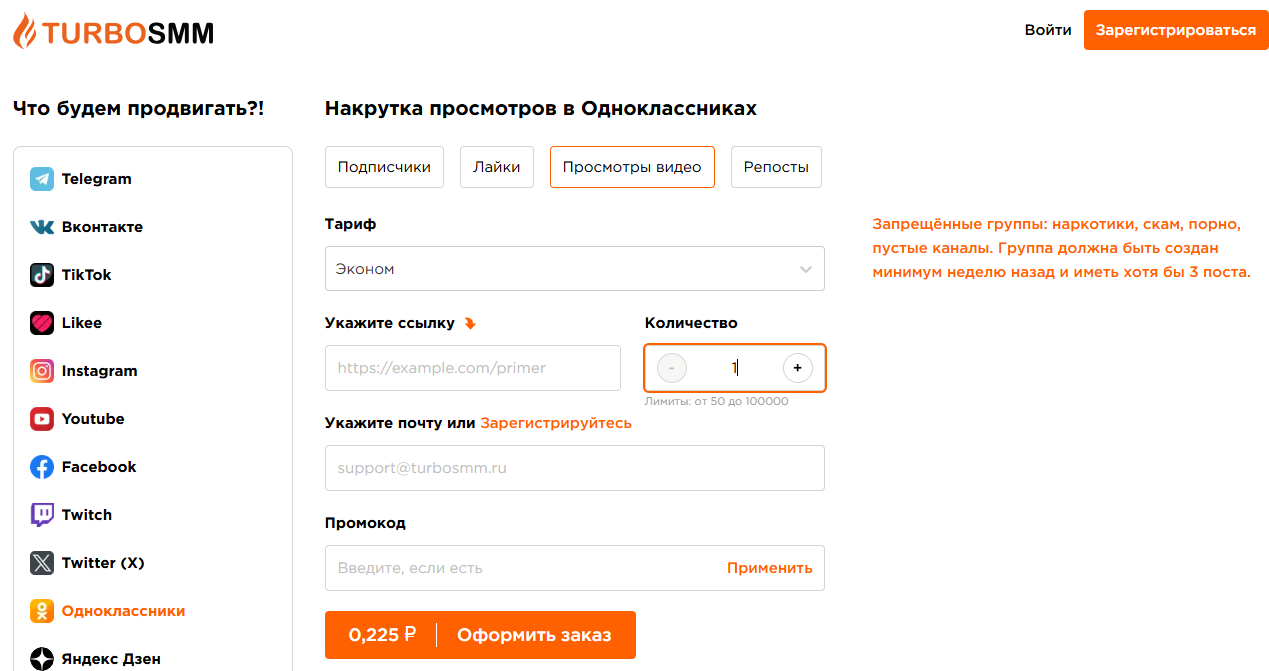Click the Тариф dropdown chevron arrow
Viewport: 1269px width, 671px height.
806,269
